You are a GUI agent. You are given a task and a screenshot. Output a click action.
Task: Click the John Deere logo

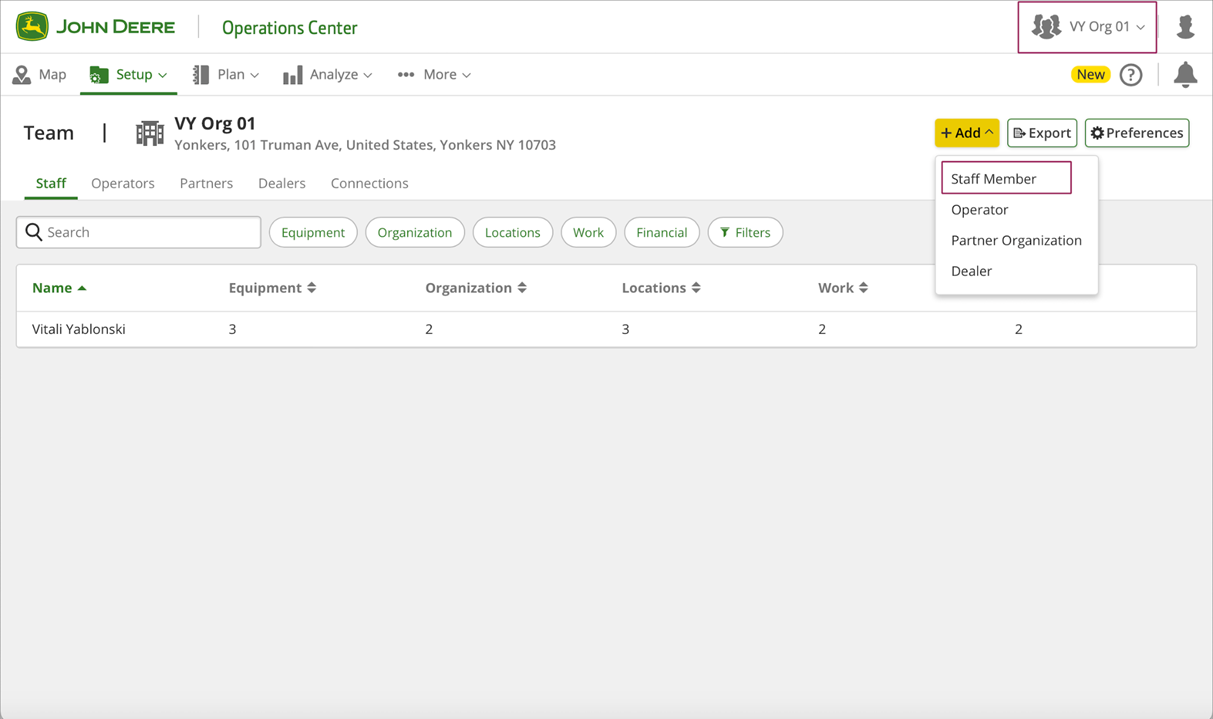click(95, 27)
